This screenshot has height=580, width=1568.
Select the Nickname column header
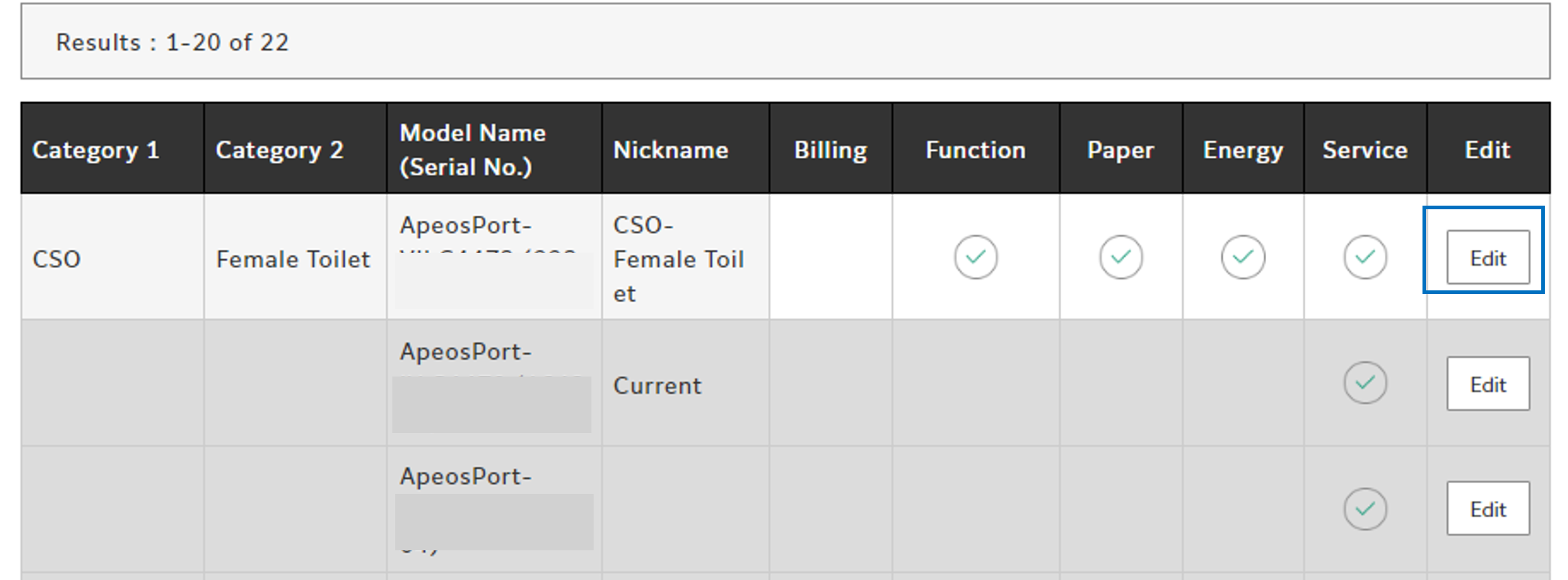[670, 150]
